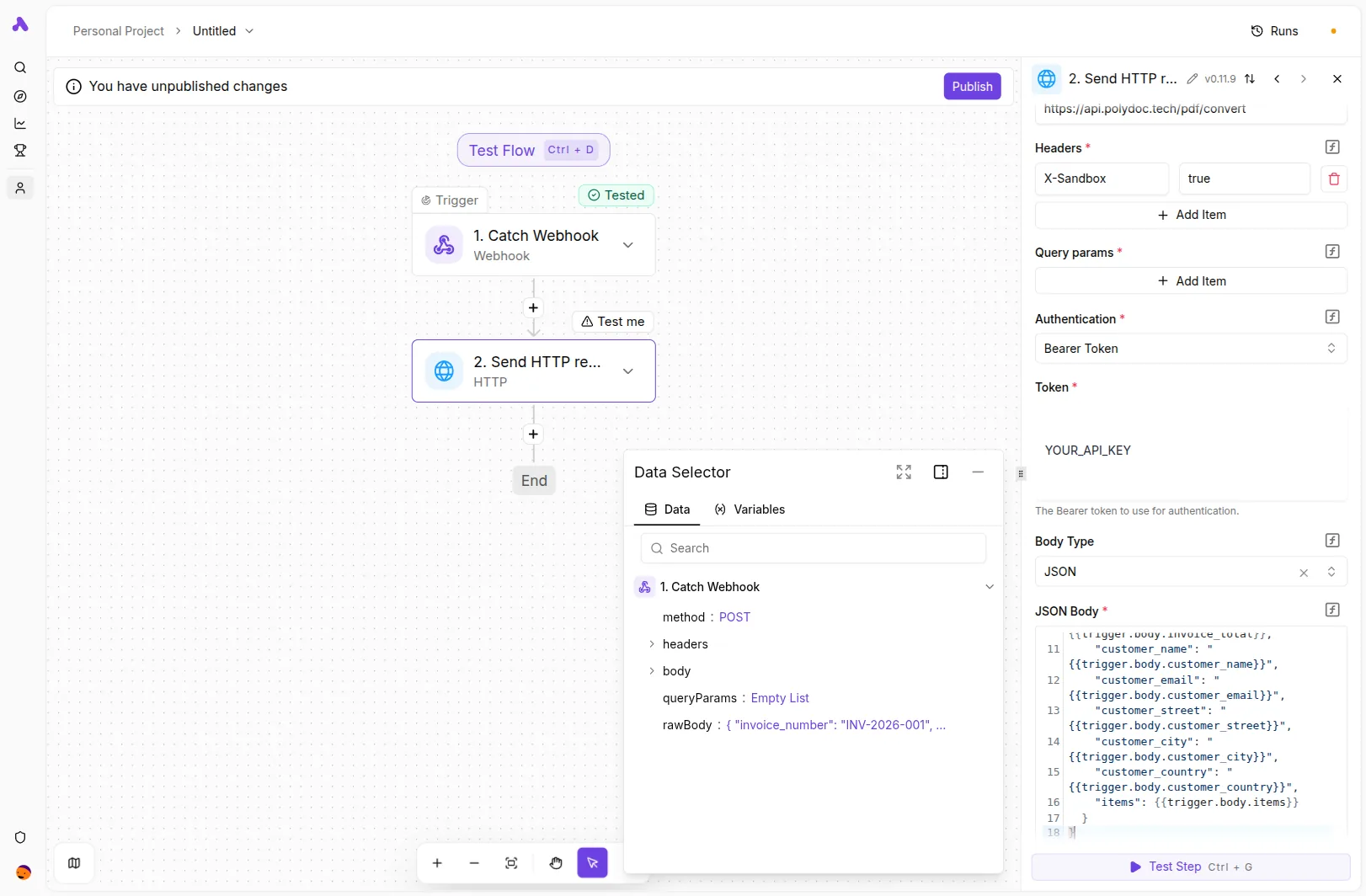Click the YOUR_API_KEY token field

tap(1191, 451)
